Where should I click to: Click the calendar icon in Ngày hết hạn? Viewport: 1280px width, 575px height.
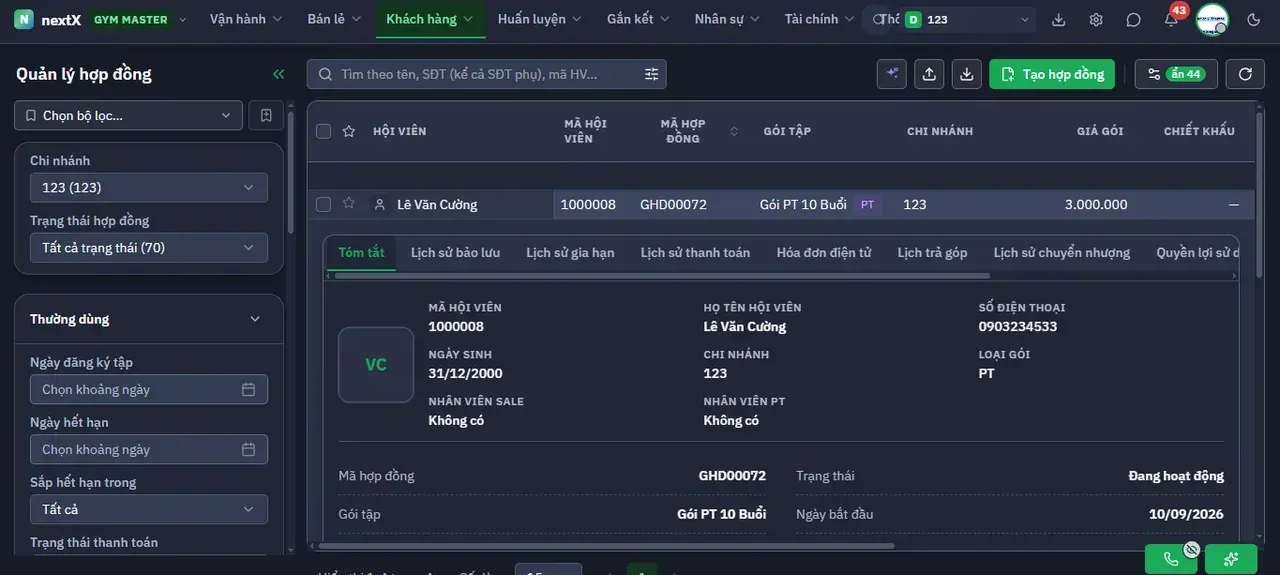[248, 449]
